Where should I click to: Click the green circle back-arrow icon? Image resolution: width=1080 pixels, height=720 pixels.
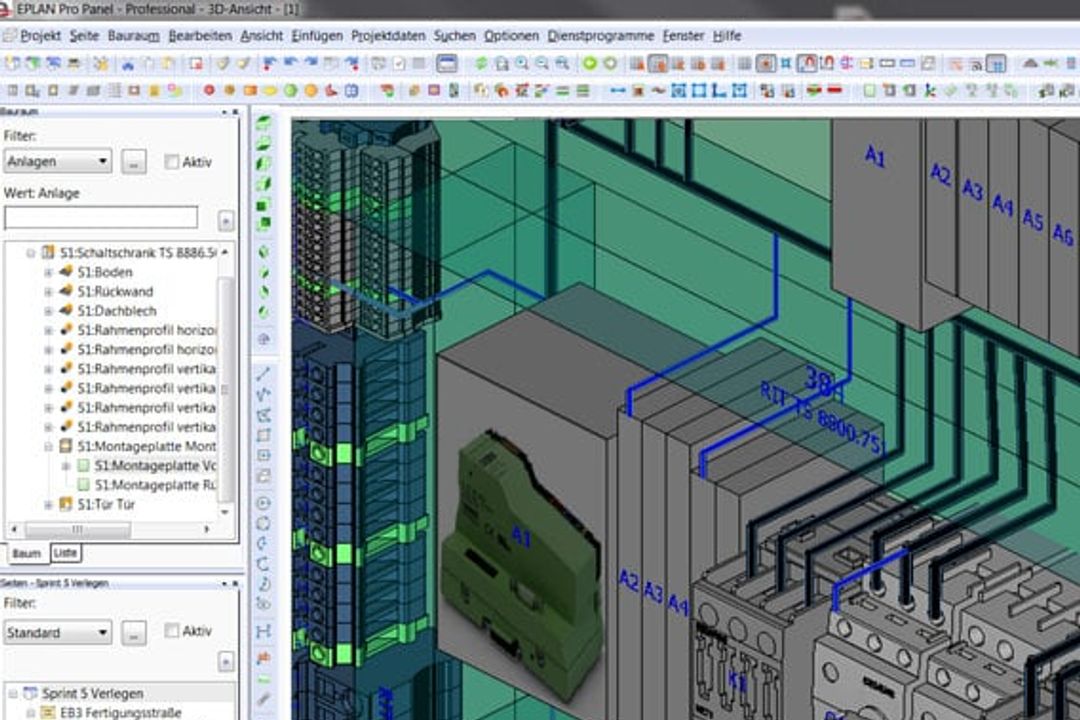(x=590, y=64)
